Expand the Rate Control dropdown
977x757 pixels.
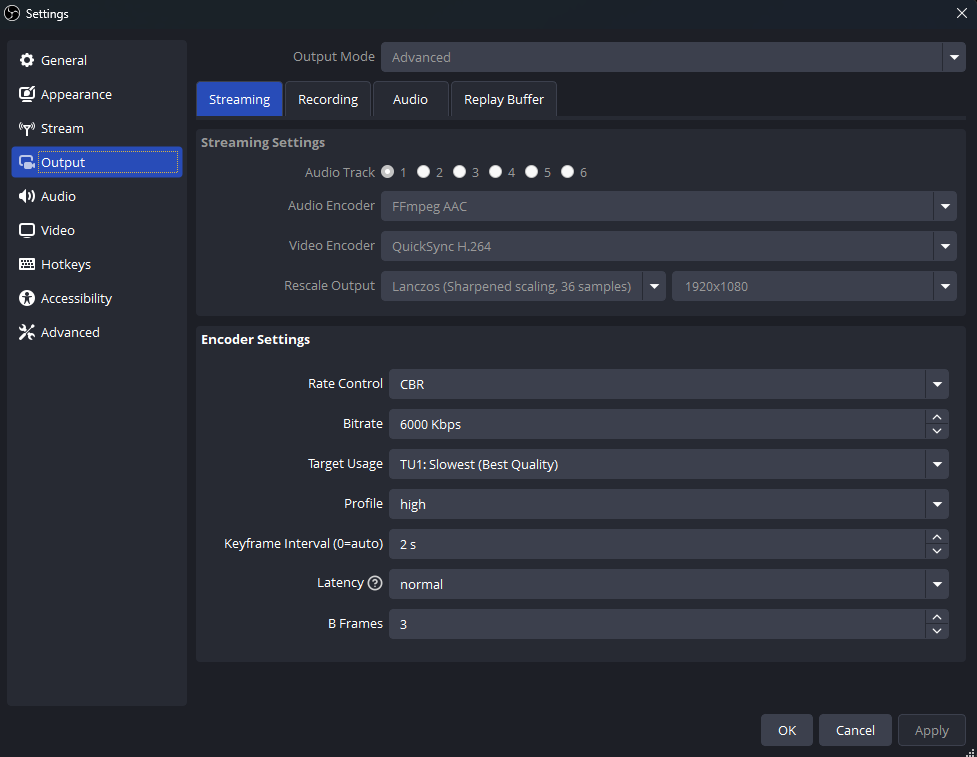coord(937,384)
